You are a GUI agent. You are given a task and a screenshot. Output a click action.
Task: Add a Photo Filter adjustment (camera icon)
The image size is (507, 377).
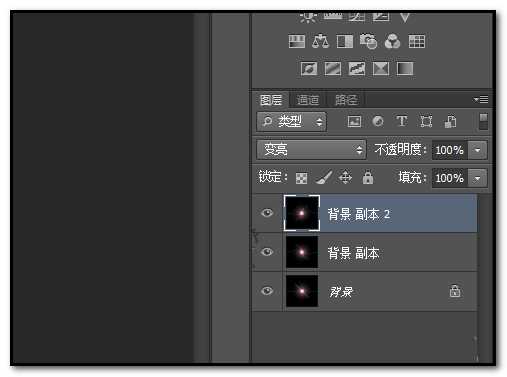tap(368, 42)
